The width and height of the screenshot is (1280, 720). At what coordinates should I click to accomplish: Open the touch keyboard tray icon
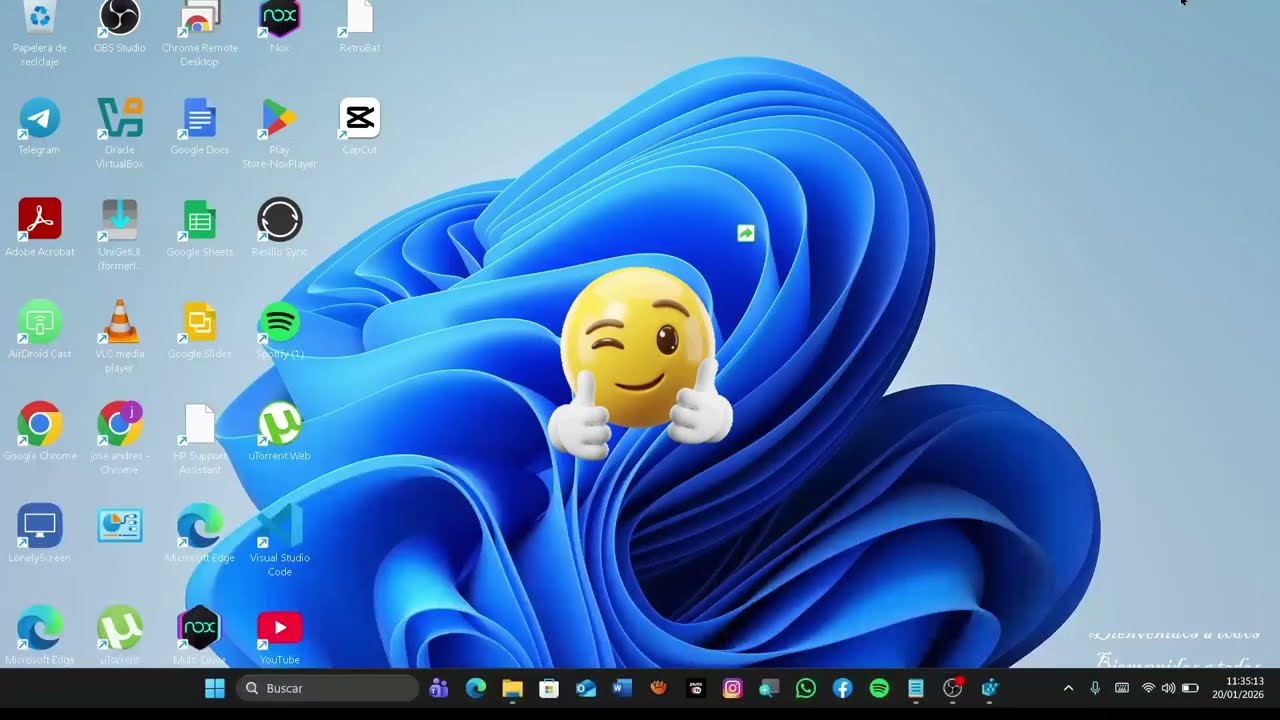[x=1122, y=688]
